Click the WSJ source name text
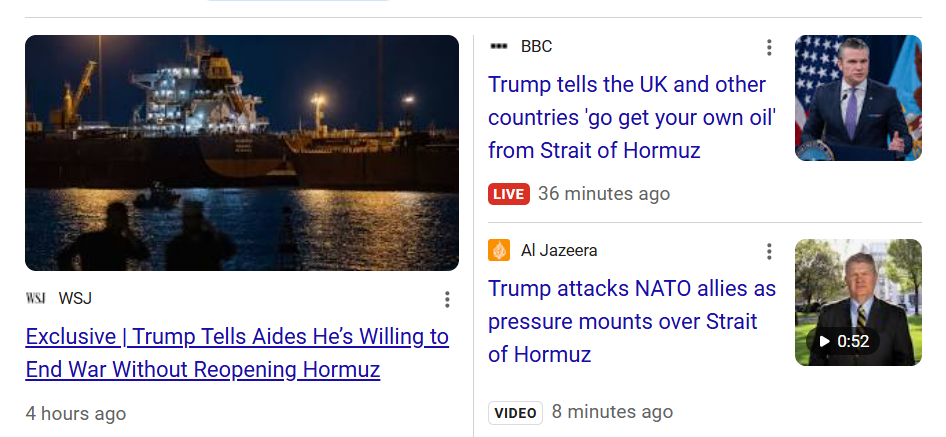This screenshot has width=946, height=437. pos(75,298)
